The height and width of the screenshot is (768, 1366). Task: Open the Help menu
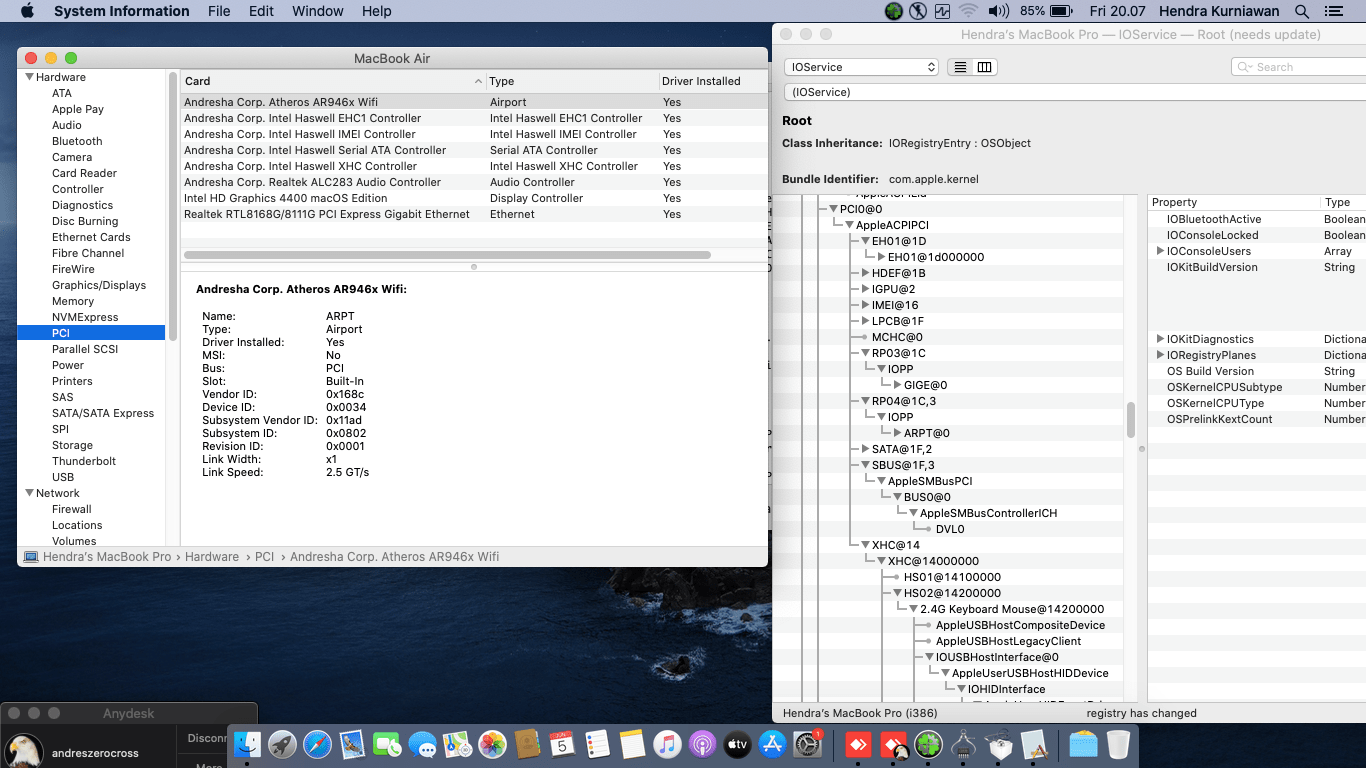coord(376,11)
